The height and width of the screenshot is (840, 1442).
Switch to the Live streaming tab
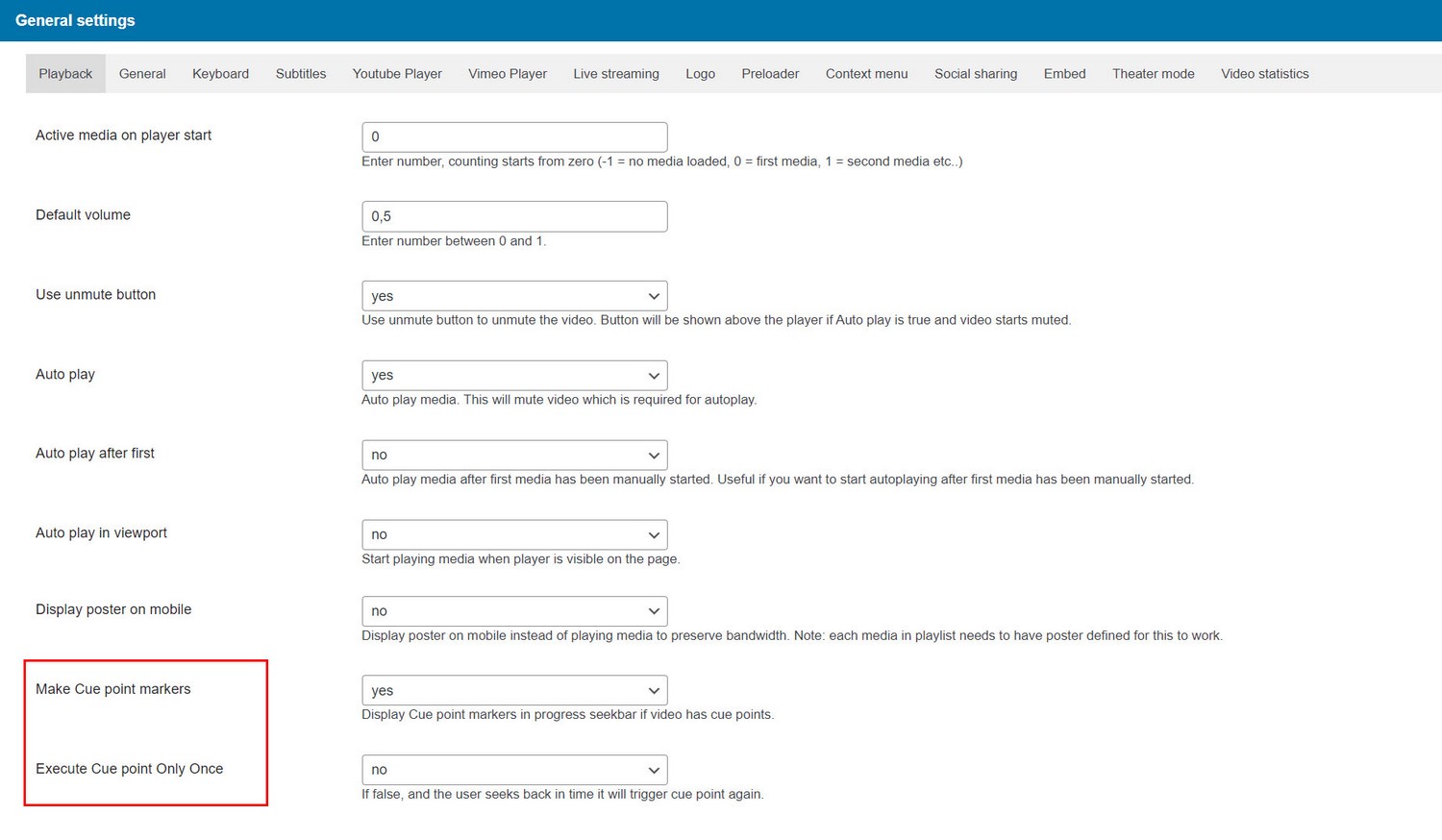[x=616, y=74]
